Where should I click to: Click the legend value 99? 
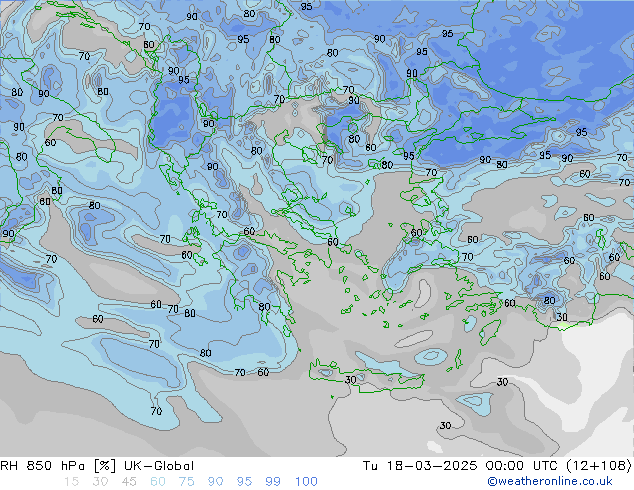273,482
